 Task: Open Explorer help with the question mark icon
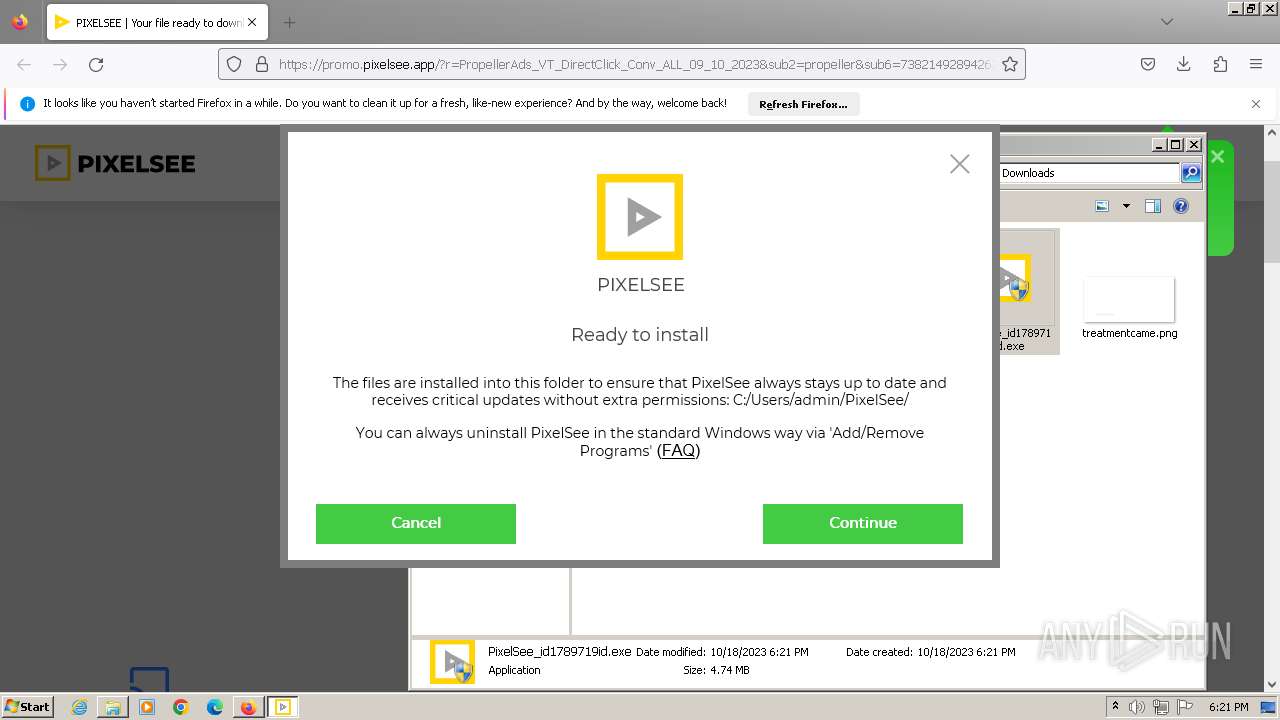point(1181,206)
